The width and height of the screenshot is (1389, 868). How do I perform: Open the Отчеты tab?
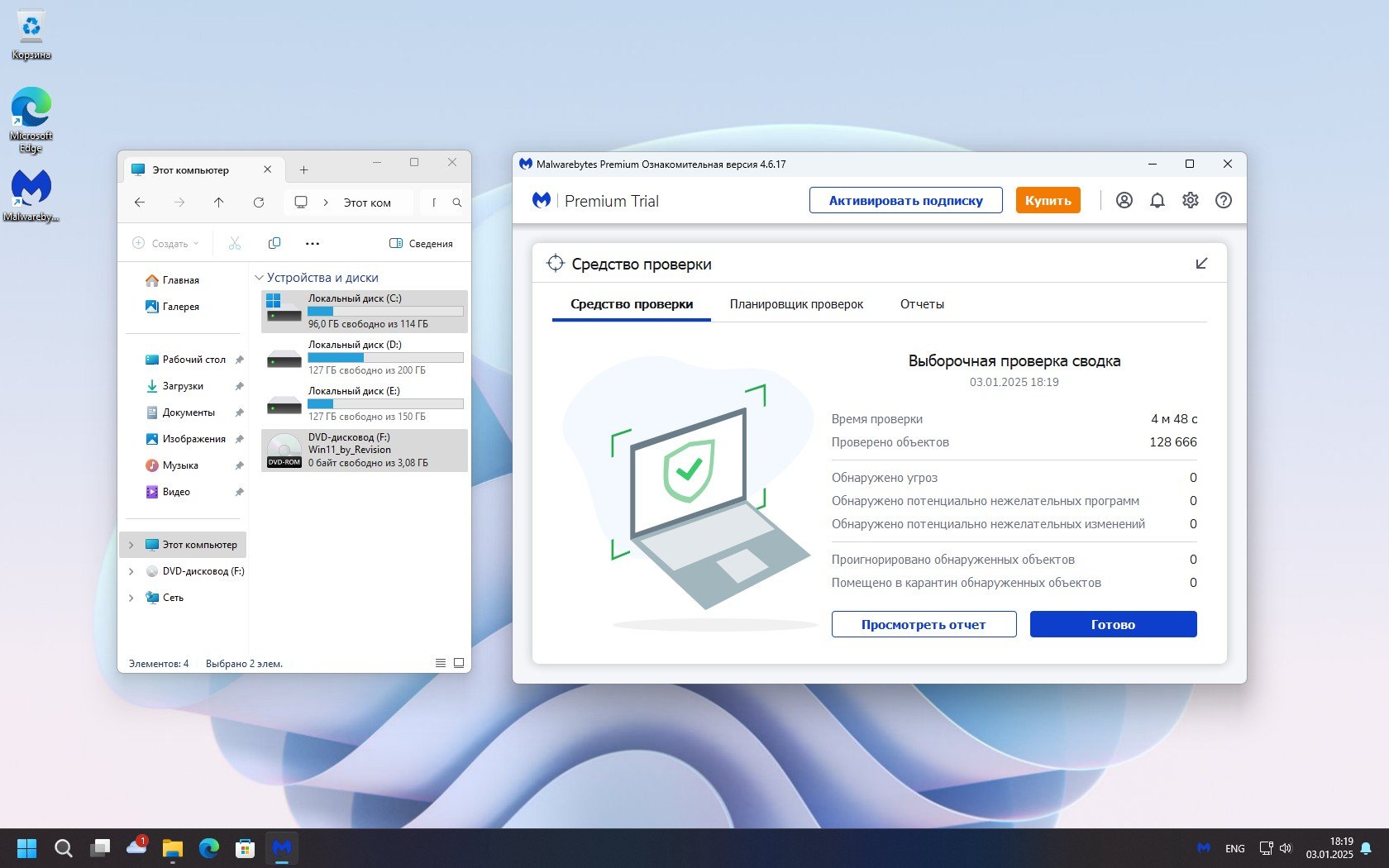coord(921,304)
